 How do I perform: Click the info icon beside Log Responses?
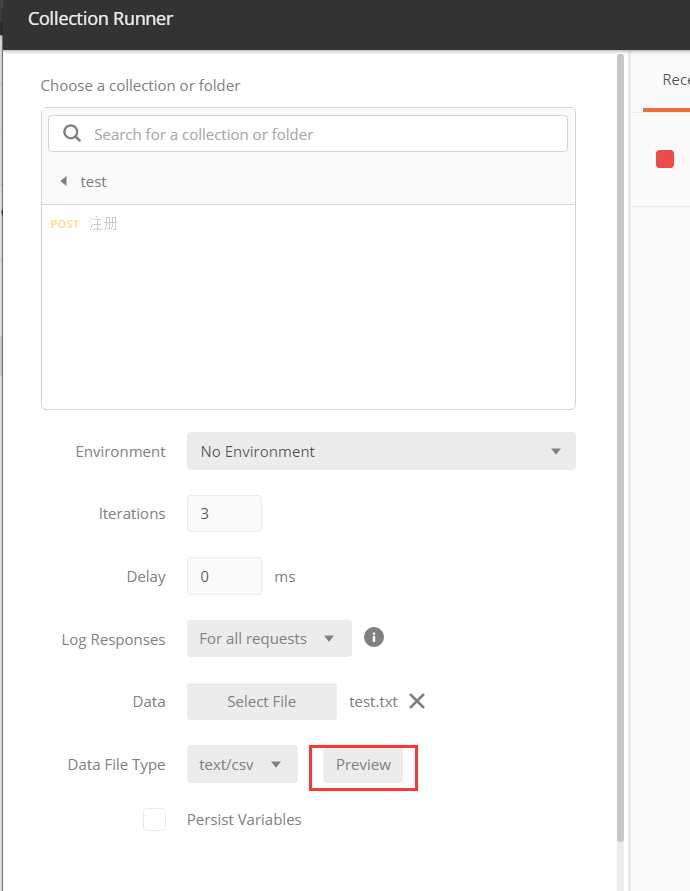pos(374,637)
